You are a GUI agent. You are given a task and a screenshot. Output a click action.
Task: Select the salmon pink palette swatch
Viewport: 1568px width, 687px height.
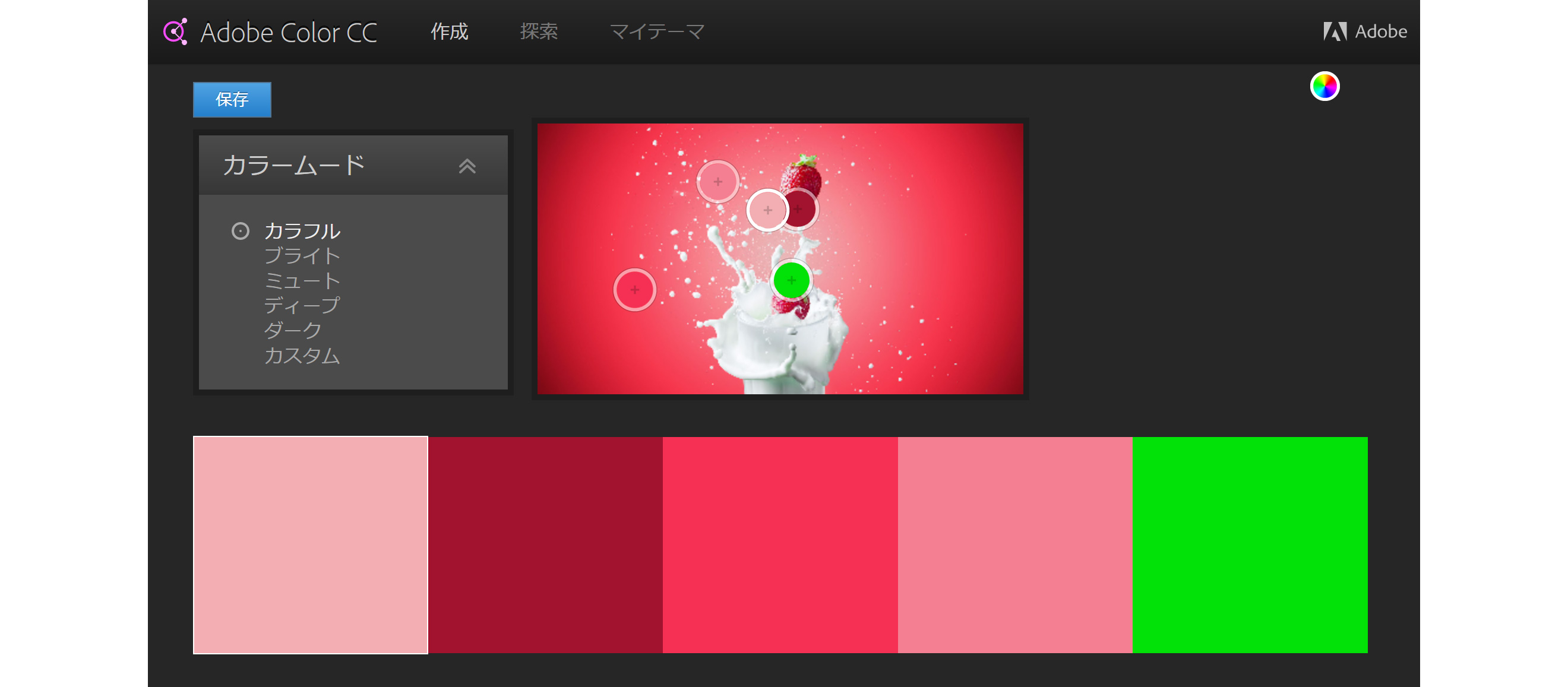[x=1015, y=544]
